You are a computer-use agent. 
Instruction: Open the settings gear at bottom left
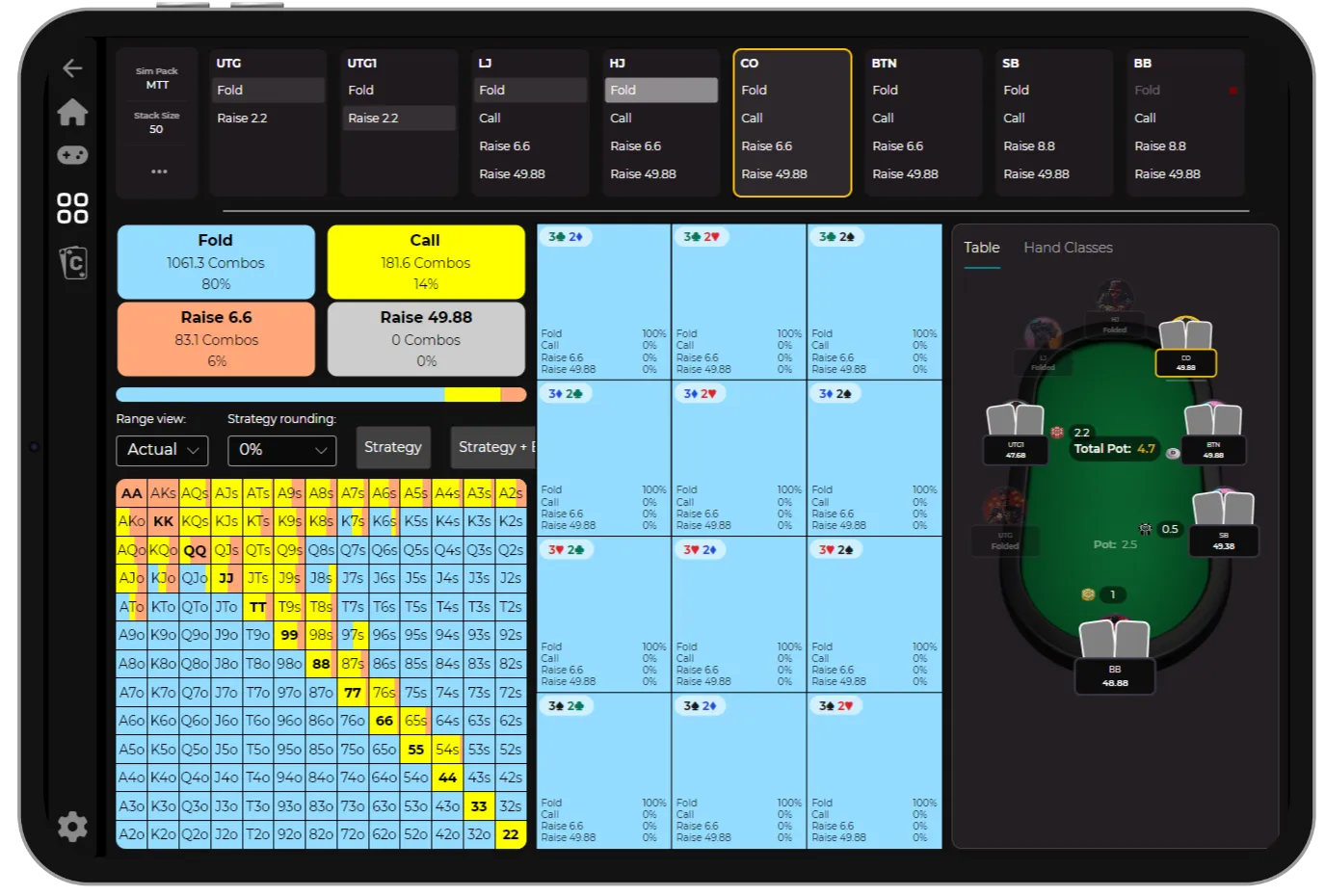pos(72,827)
